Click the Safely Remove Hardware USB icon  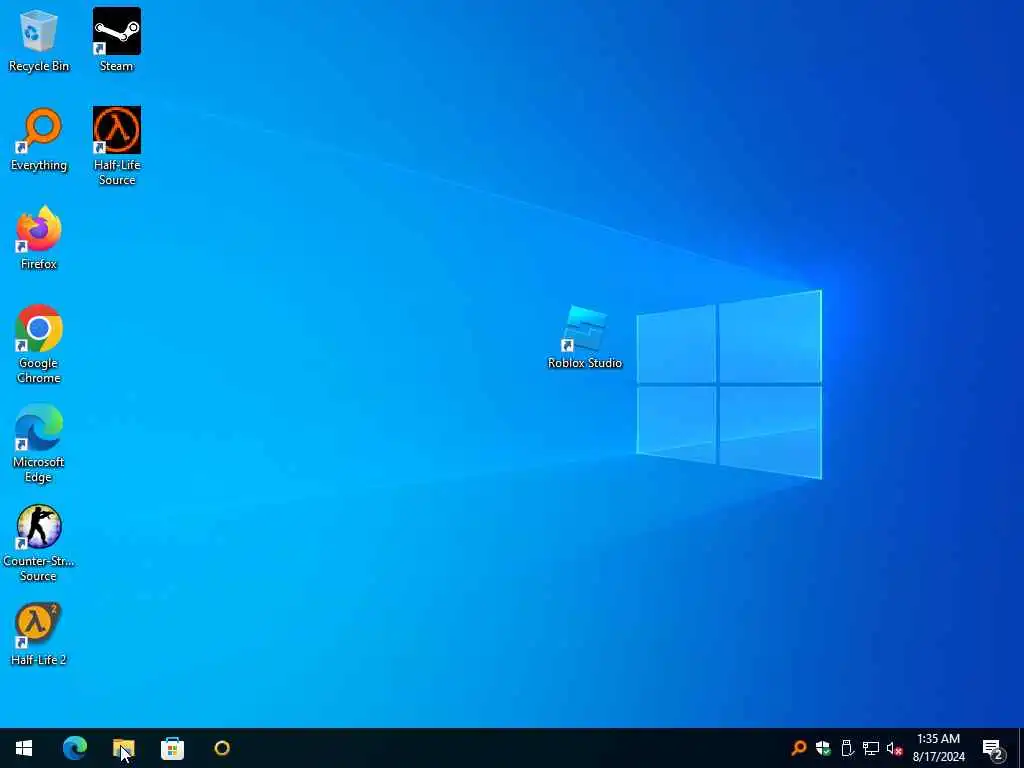[847, 748]
